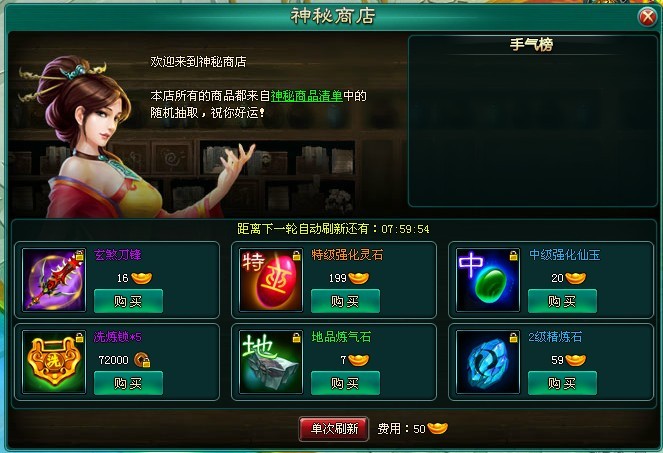Open the 神秘商品清单 link
This screenshot has width=663, height=453.
307,96
